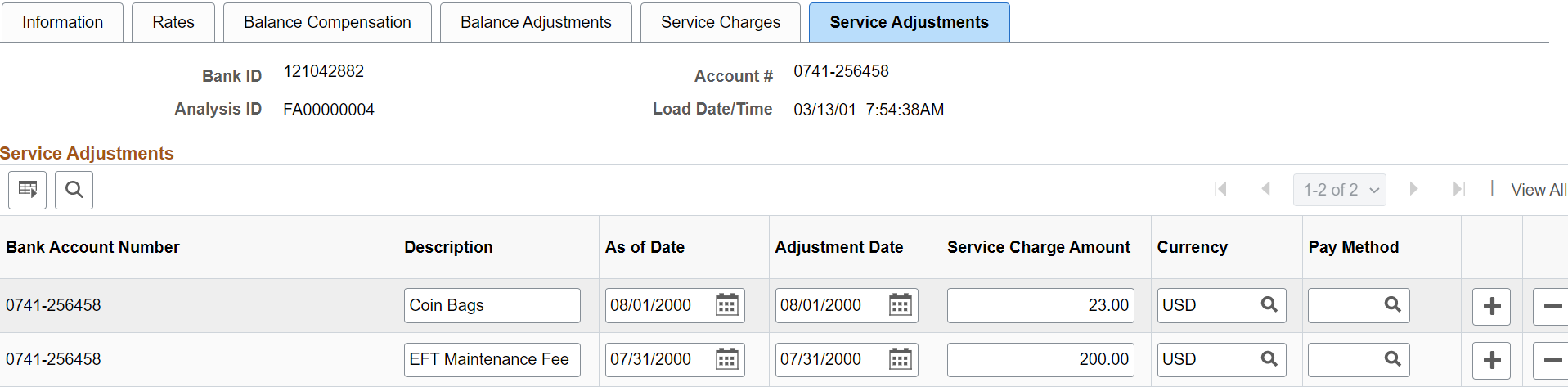
Task: Click the 23.00 service charge amount field
Action: tap(1040, 305)
